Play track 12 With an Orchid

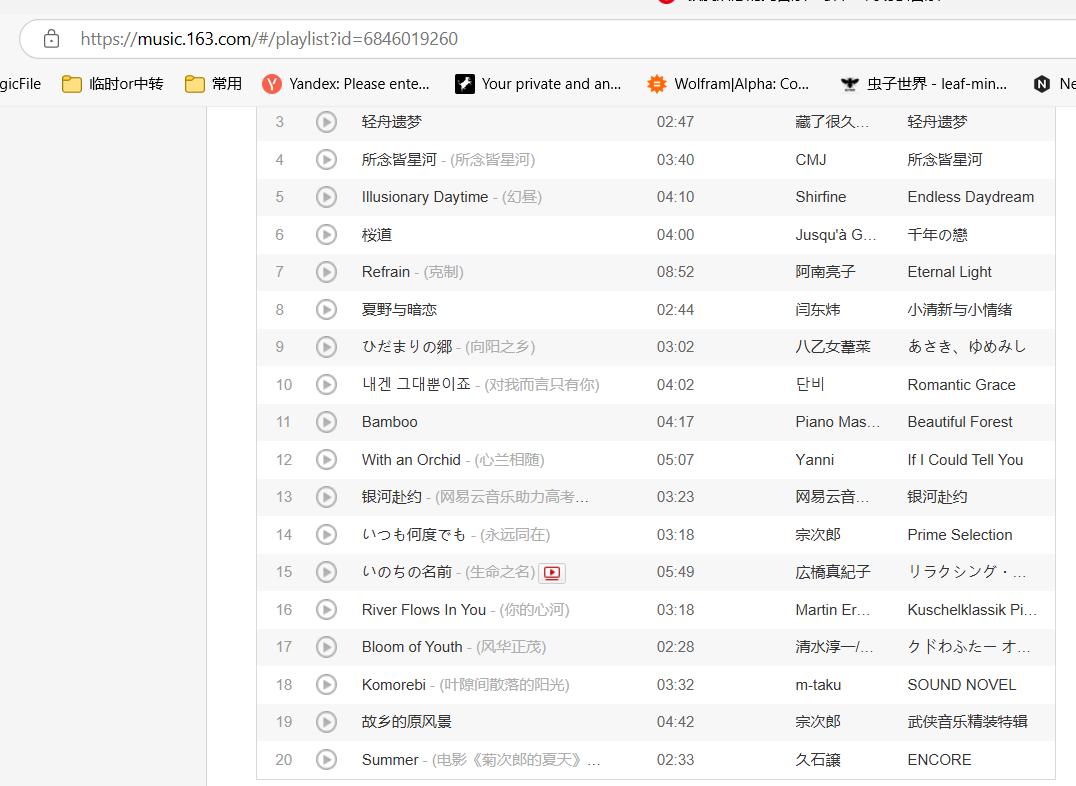[x=326, y=459]
